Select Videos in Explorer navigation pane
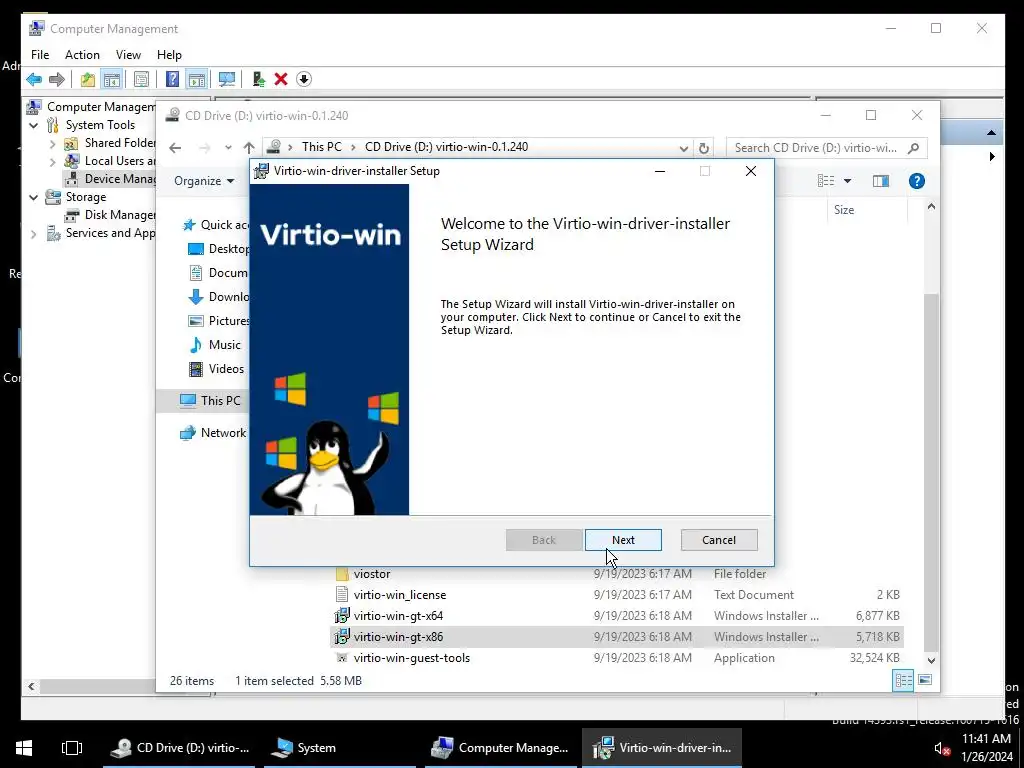The height and width of the screenshot is (768, 1024). pos(216,369)
